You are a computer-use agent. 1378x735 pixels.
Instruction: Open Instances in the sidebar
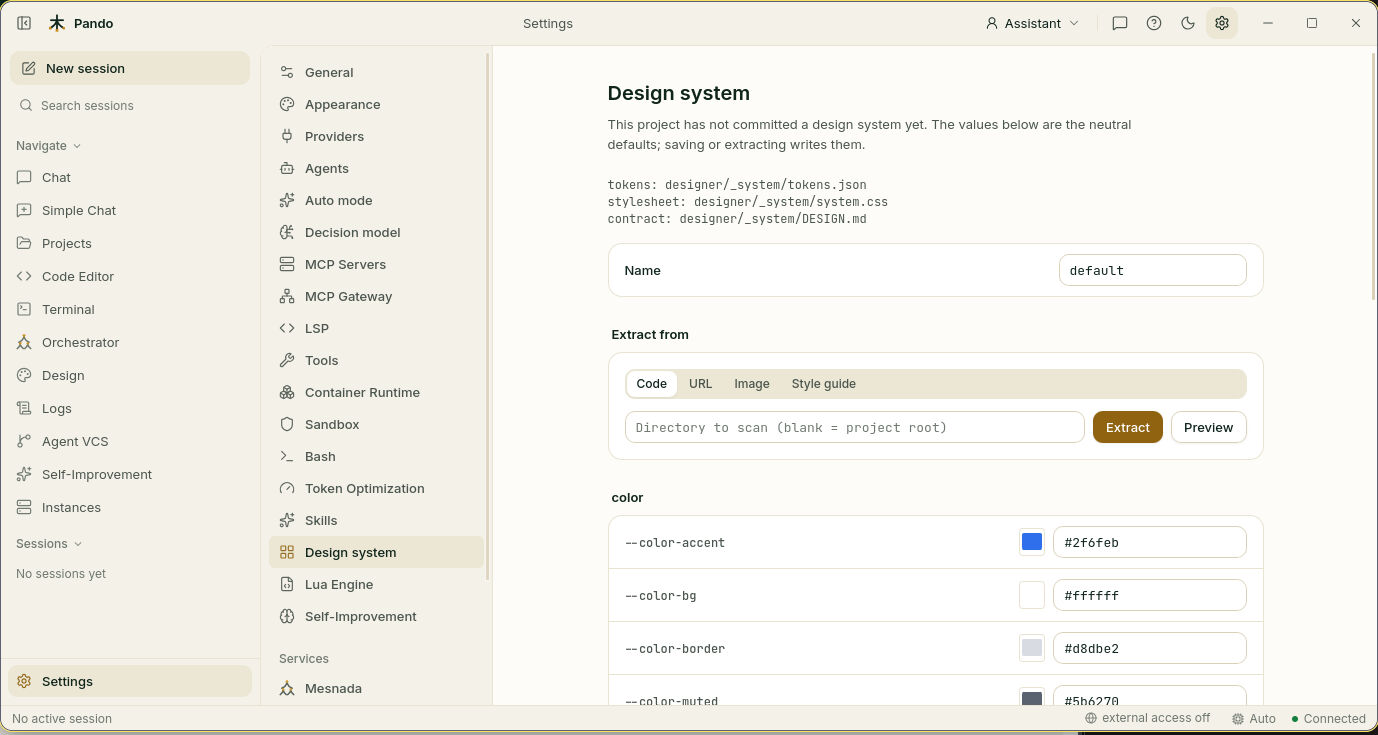[x=130, y=507]
